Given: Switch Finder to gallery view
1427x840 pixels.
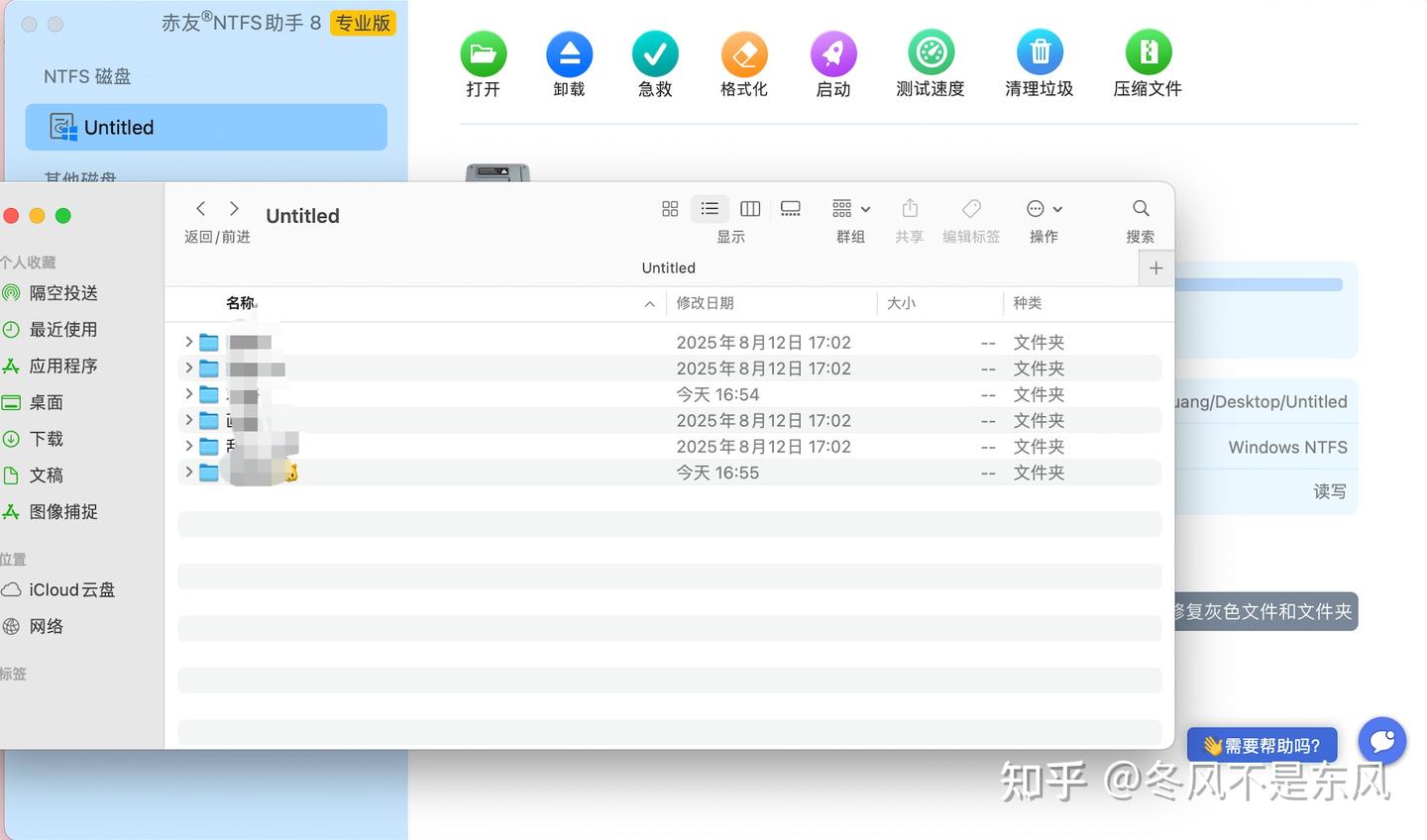Looking at the screenshot, I should coord(791,208).
